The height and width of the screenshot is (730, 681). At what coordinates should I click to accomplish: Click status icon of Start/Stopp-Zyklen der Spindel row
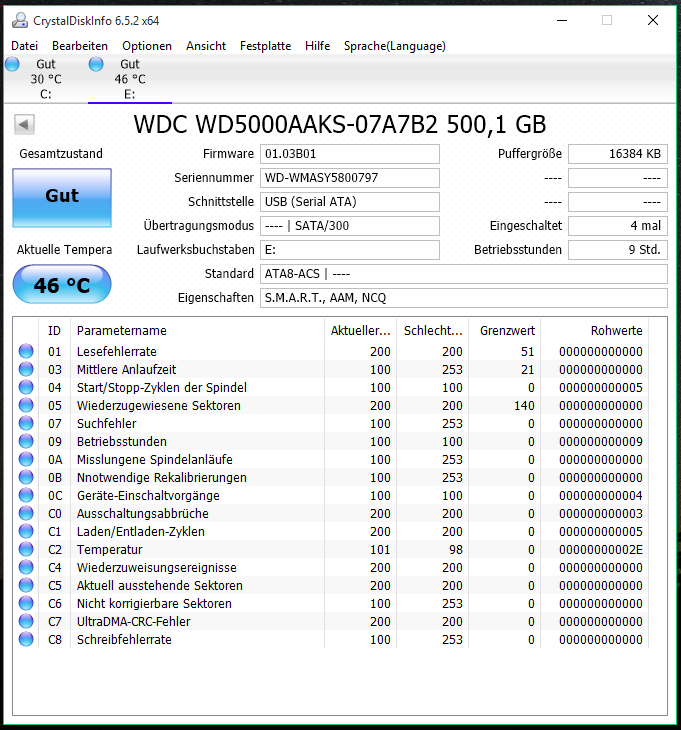(x=26, y=387)
